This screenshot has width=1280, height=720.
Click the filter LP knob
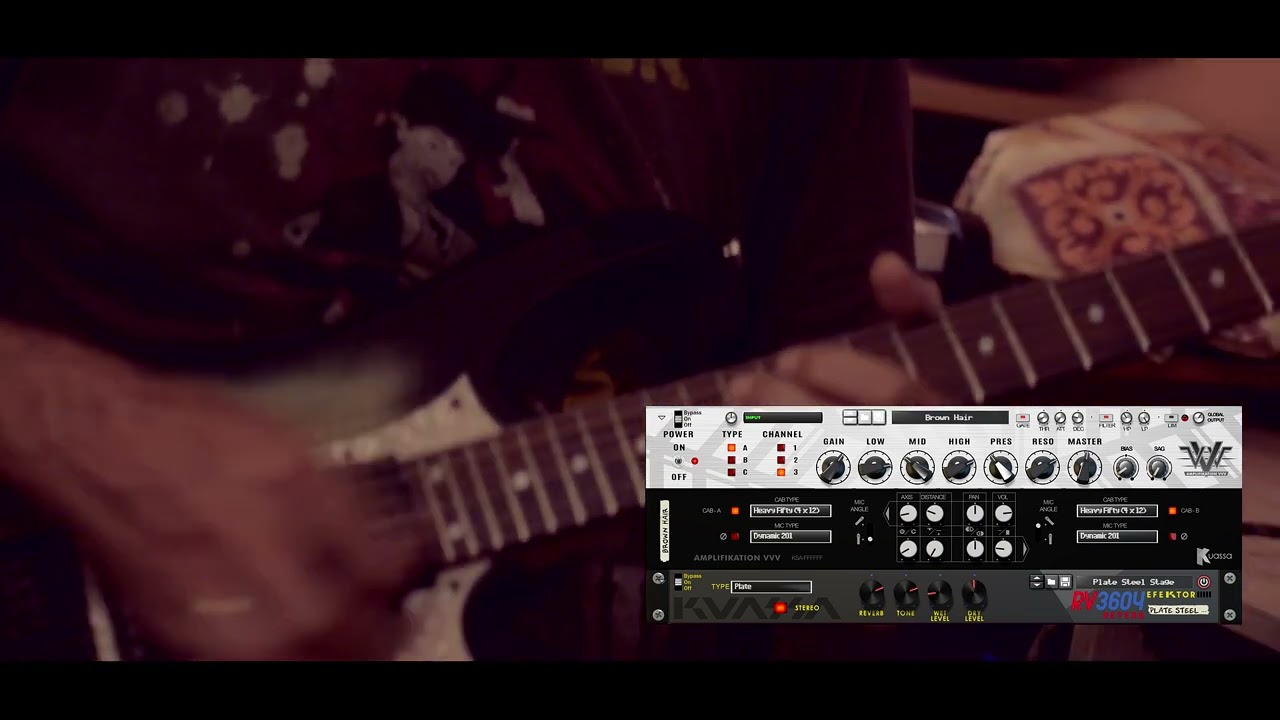pos(1144,418)
